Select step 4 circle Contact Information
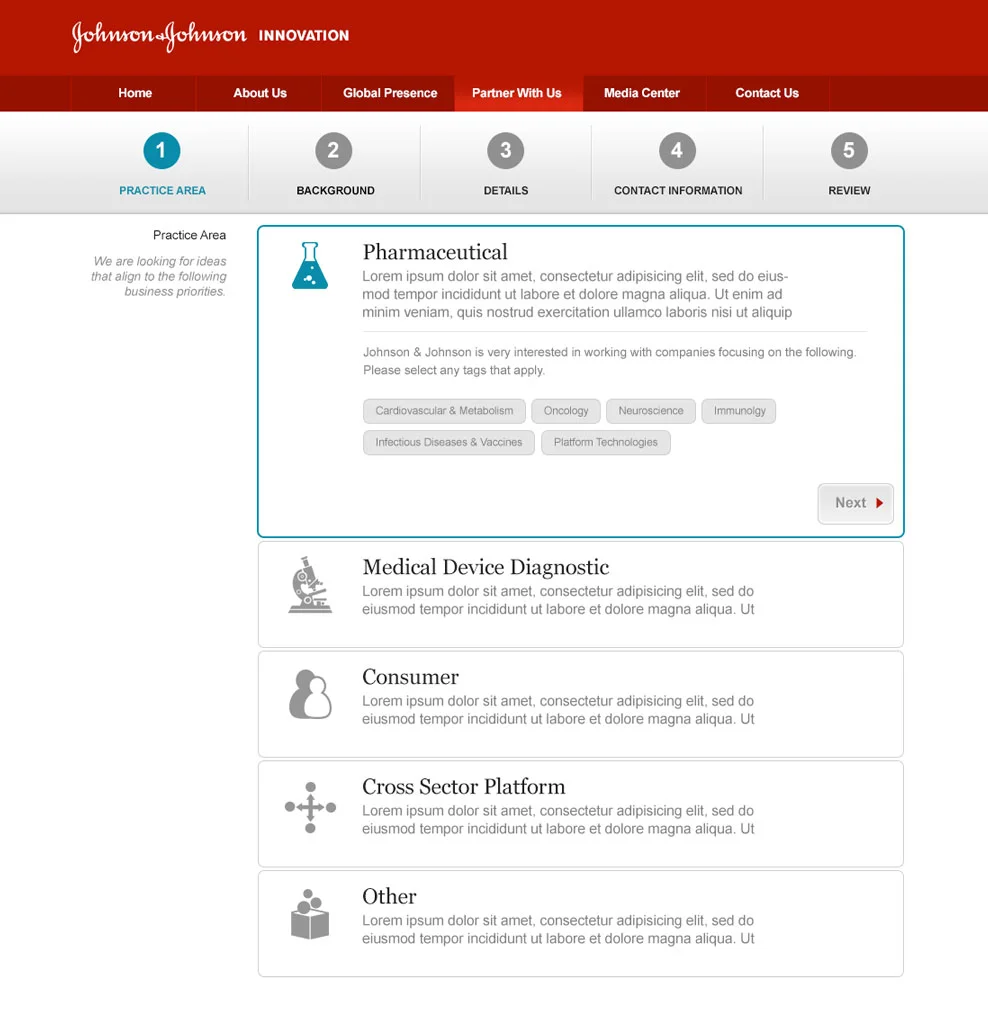Image resolution: width=988 pixels, height=1019 pixels. 677,151
